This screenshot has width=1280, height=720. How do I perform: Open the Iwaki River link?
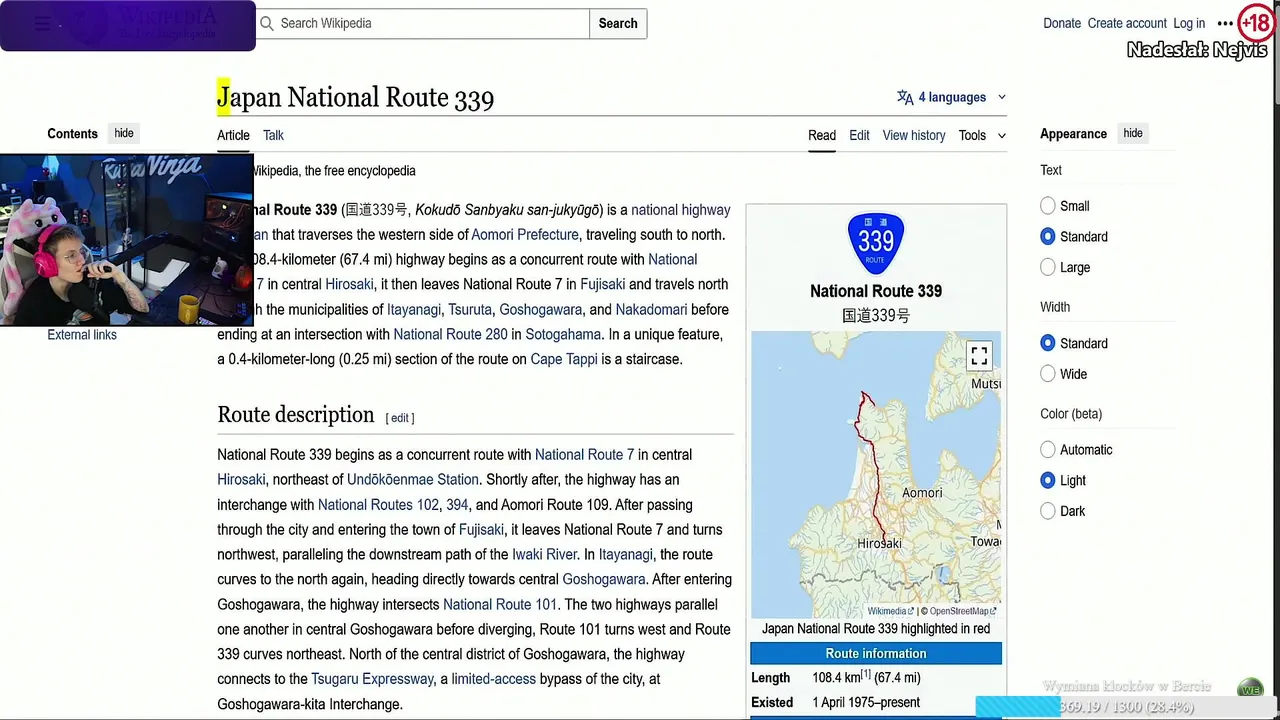(x=544, y=555)
